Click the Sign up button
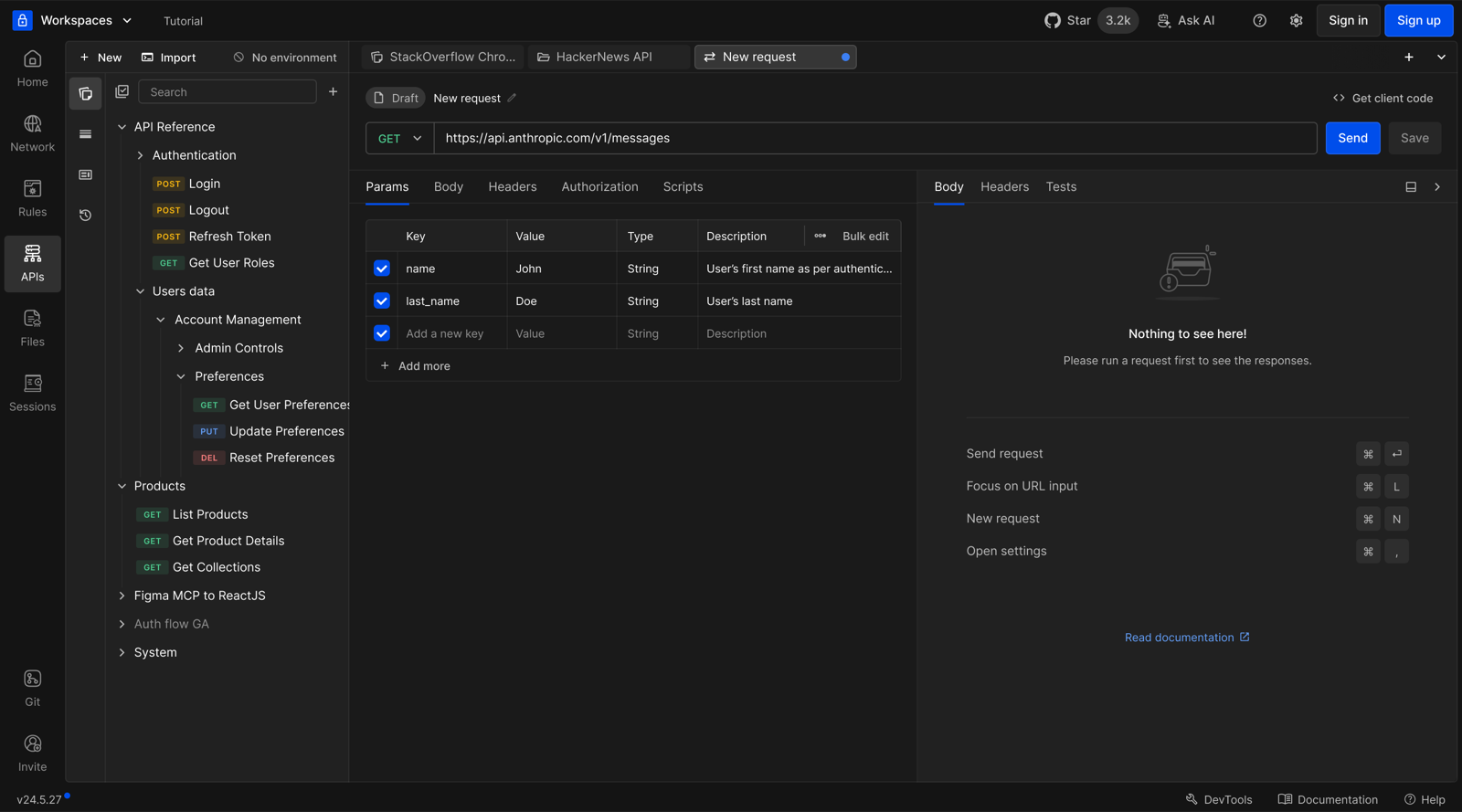The width and height of the screenshot is (1462, 812). click(1418, 20)
